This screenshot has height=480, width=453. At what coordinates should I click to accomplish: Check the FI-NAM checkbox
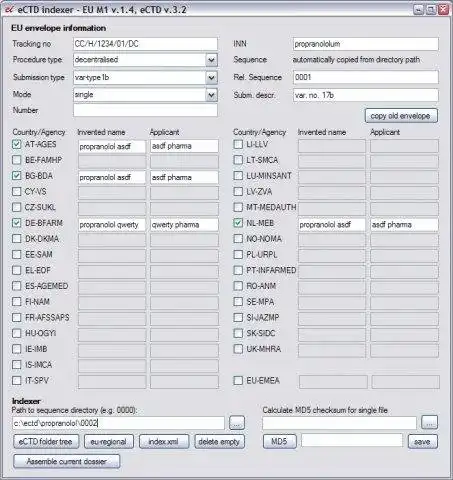click(17, 302)
